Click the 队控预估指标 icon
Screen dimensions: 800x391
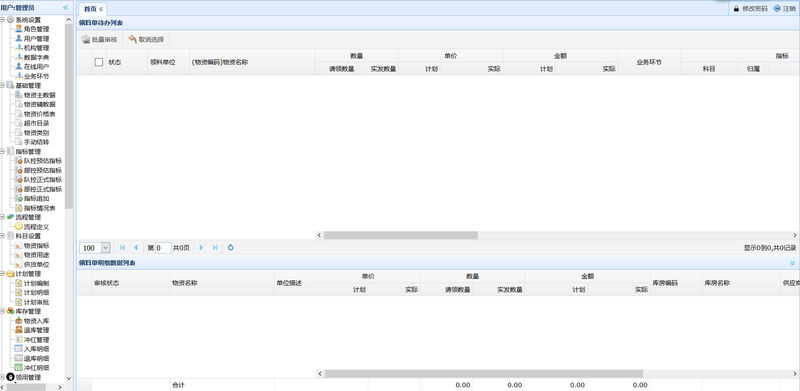pyautogui.click(x=19, y=161)
